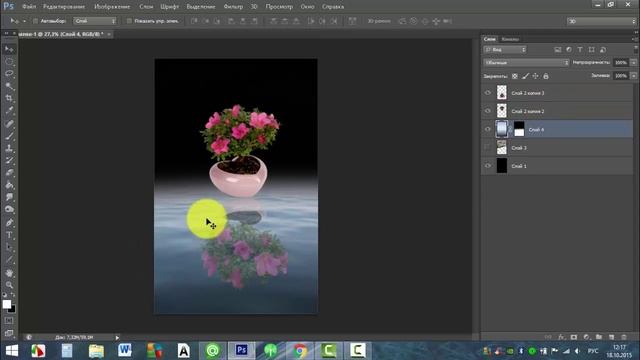Toggle lock all padlock icon
Image resolution: width=640 pixels, height=360 pixels.
point(546,76)
